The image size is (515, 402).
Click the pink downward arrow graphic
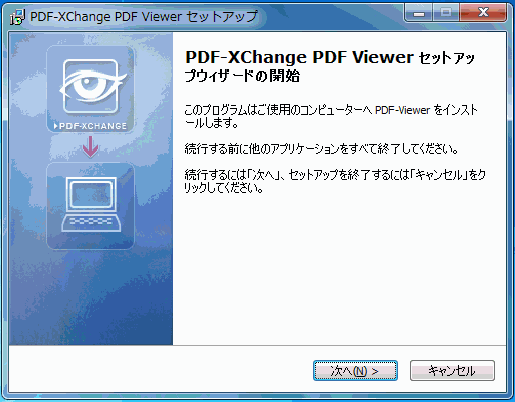pos(91,146)
